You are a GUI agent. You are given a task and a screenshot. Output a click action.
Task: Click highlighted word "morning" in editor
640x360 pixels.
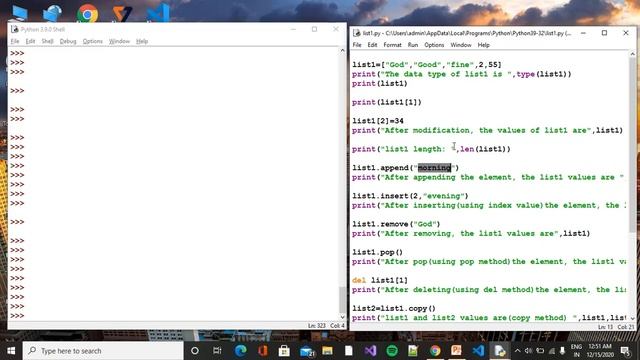pyautogui.click(x=434, y=168)
